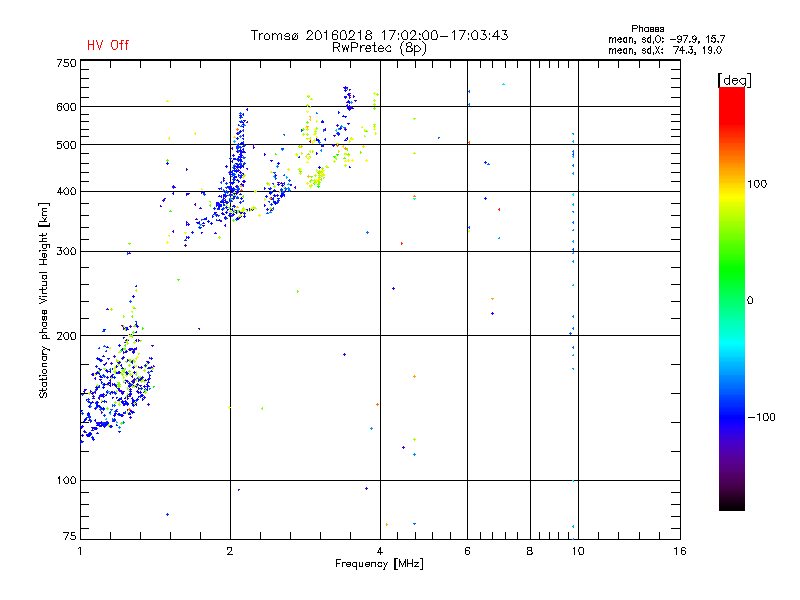Click the dense blue echo cluster near 1 MHz
Viewport: 800px width, 600px height.
point(116,385)
